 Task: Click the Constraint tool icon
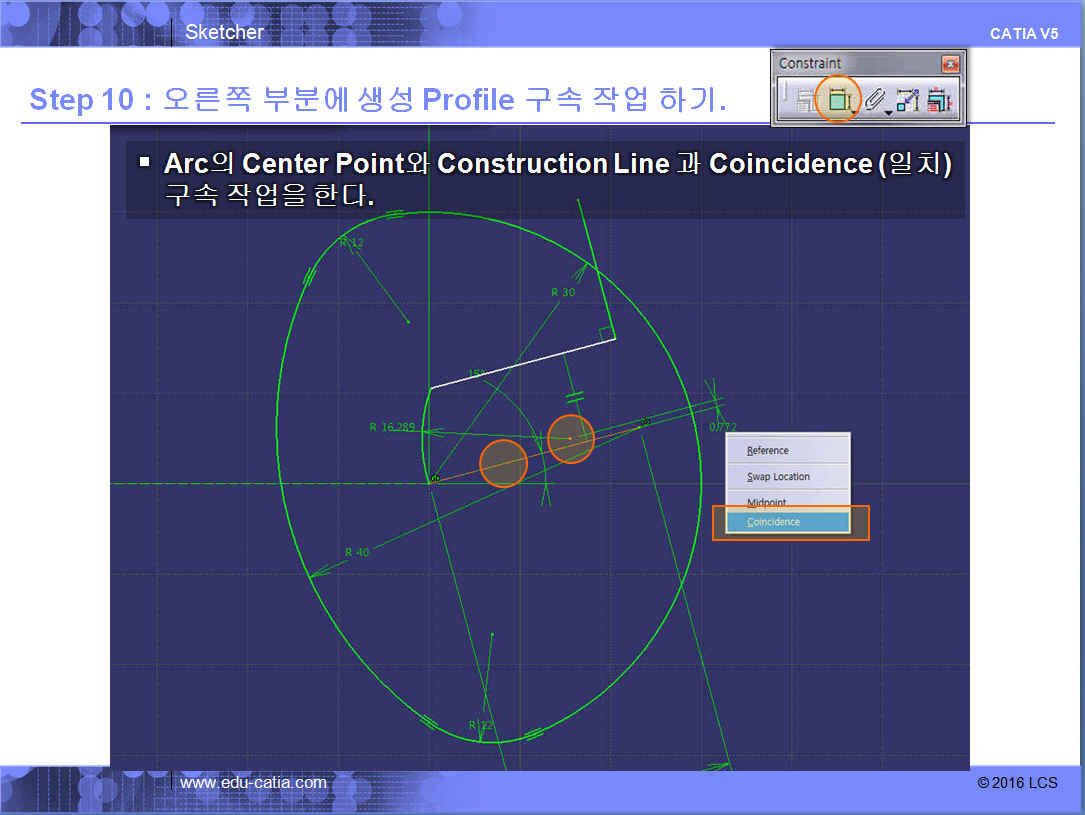838,99
